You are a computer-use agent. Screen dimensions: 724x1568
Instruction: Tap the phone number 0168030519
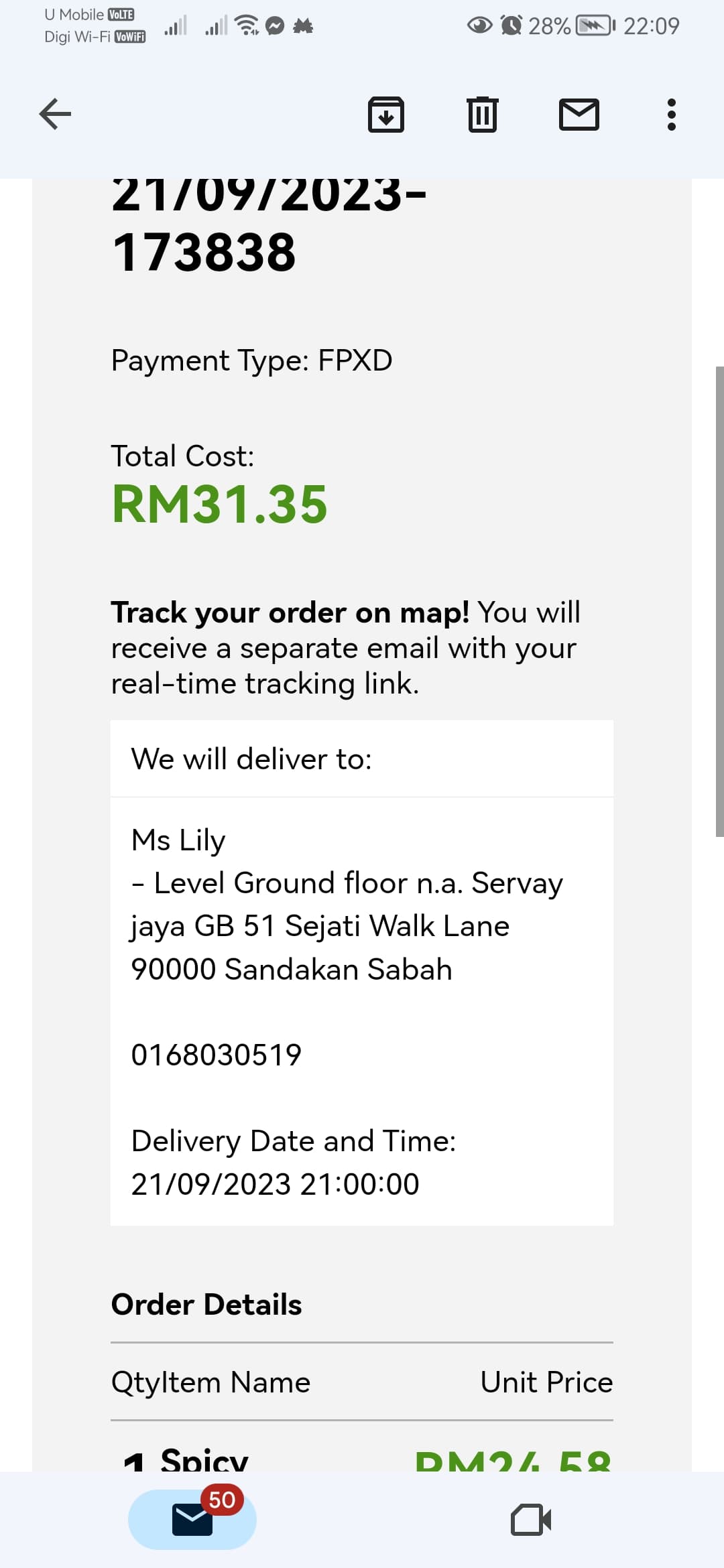tap(217, 1055)
